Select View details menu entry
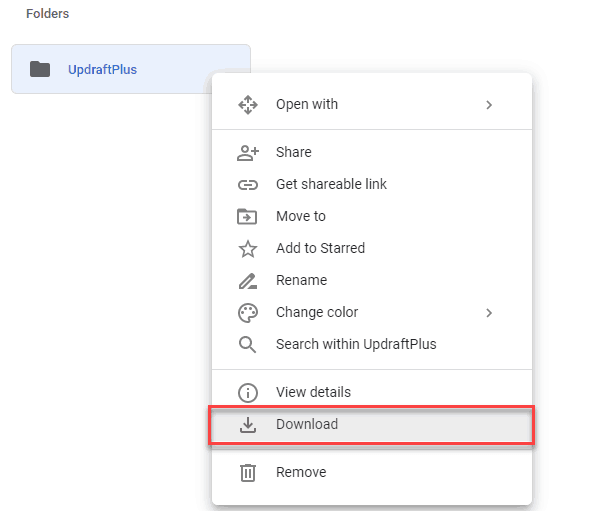This screenshot has width=609, height=511. tap(372, 392)
